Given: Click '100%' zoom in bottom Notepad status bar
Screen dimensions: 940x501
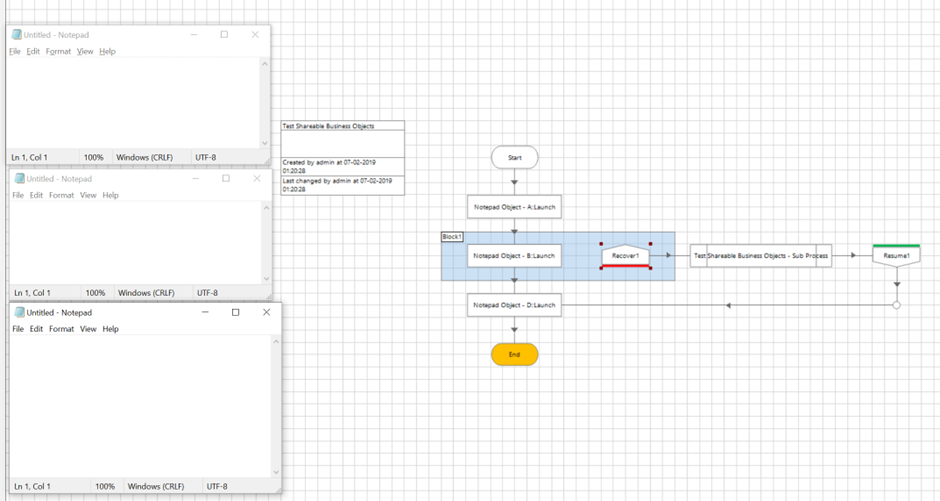Looking at the screenshot, I should coord(105,487).
